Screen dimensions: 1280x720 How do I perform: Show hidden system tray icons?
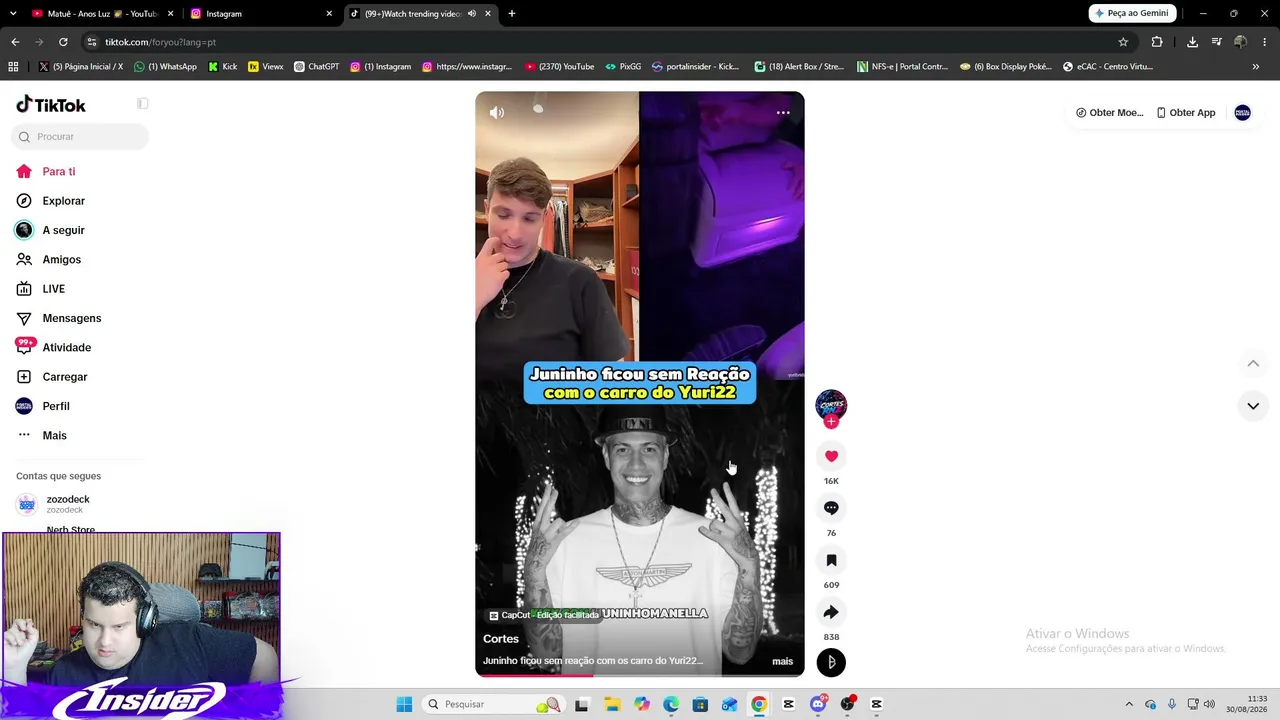[1129, 704]
